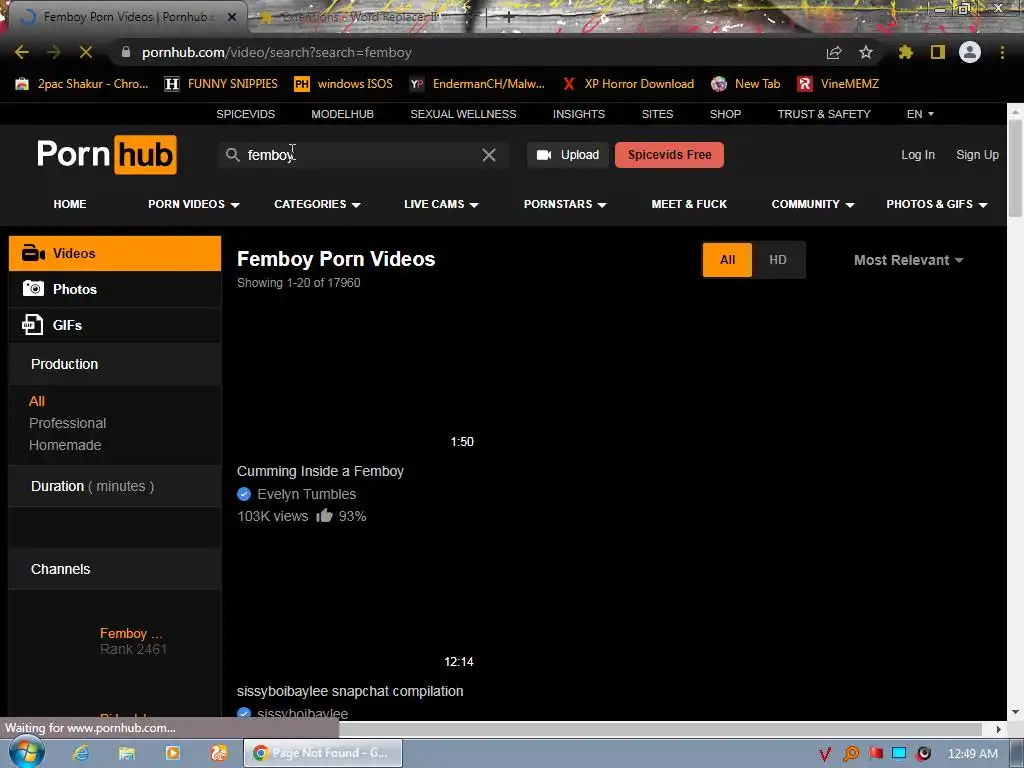The width and height of the screenshot is (1024, 768).
Task: Filter by Professional production
Action: click(67, 423)
